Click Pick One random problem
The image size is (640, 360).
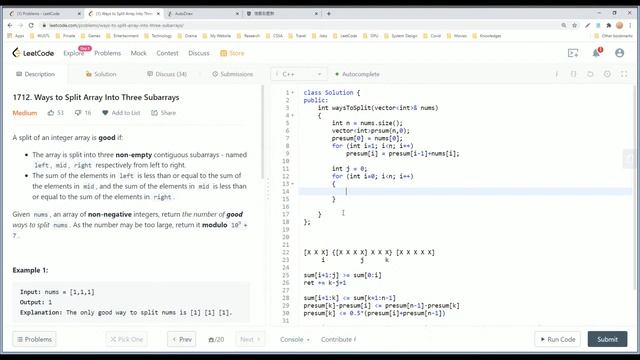(127, 339)
